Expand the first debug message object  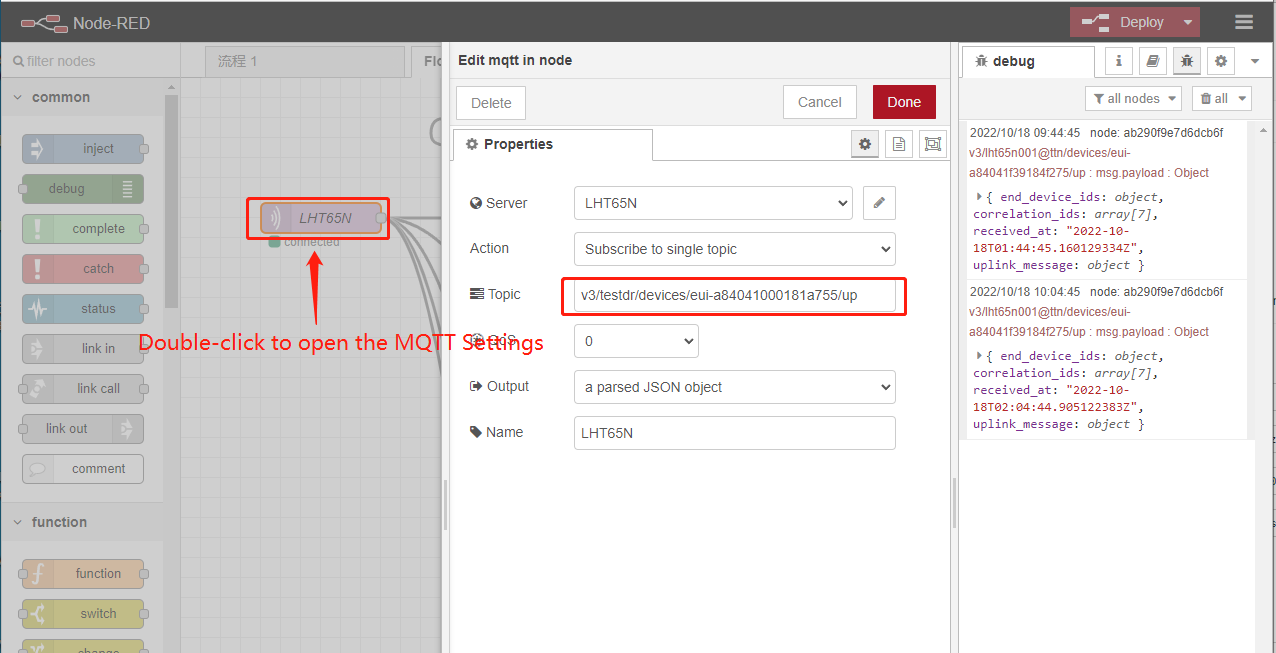click(x=980, y=197)
